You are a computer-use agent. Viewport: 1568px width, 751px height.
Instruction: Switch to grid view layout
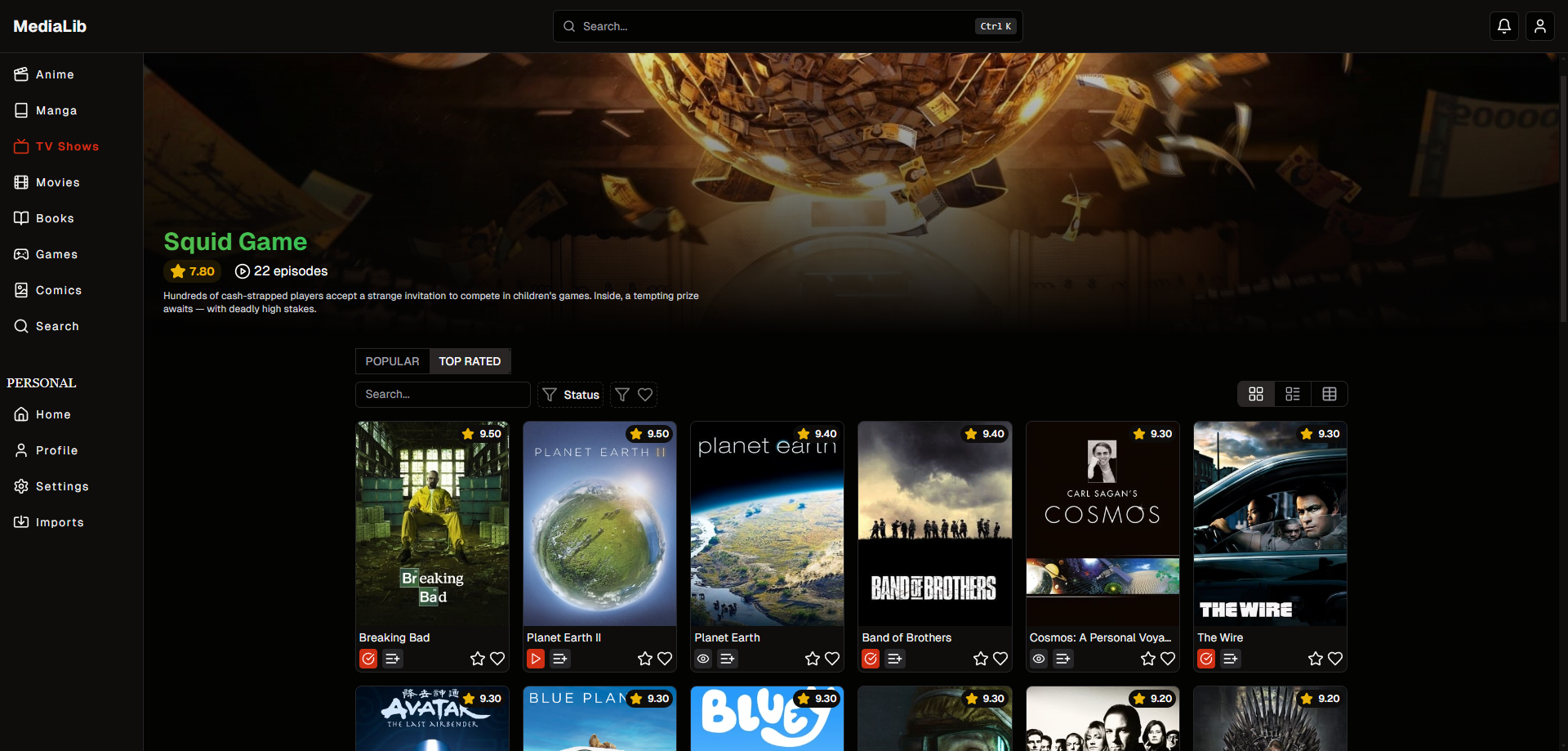click(x=1256, y=394)
